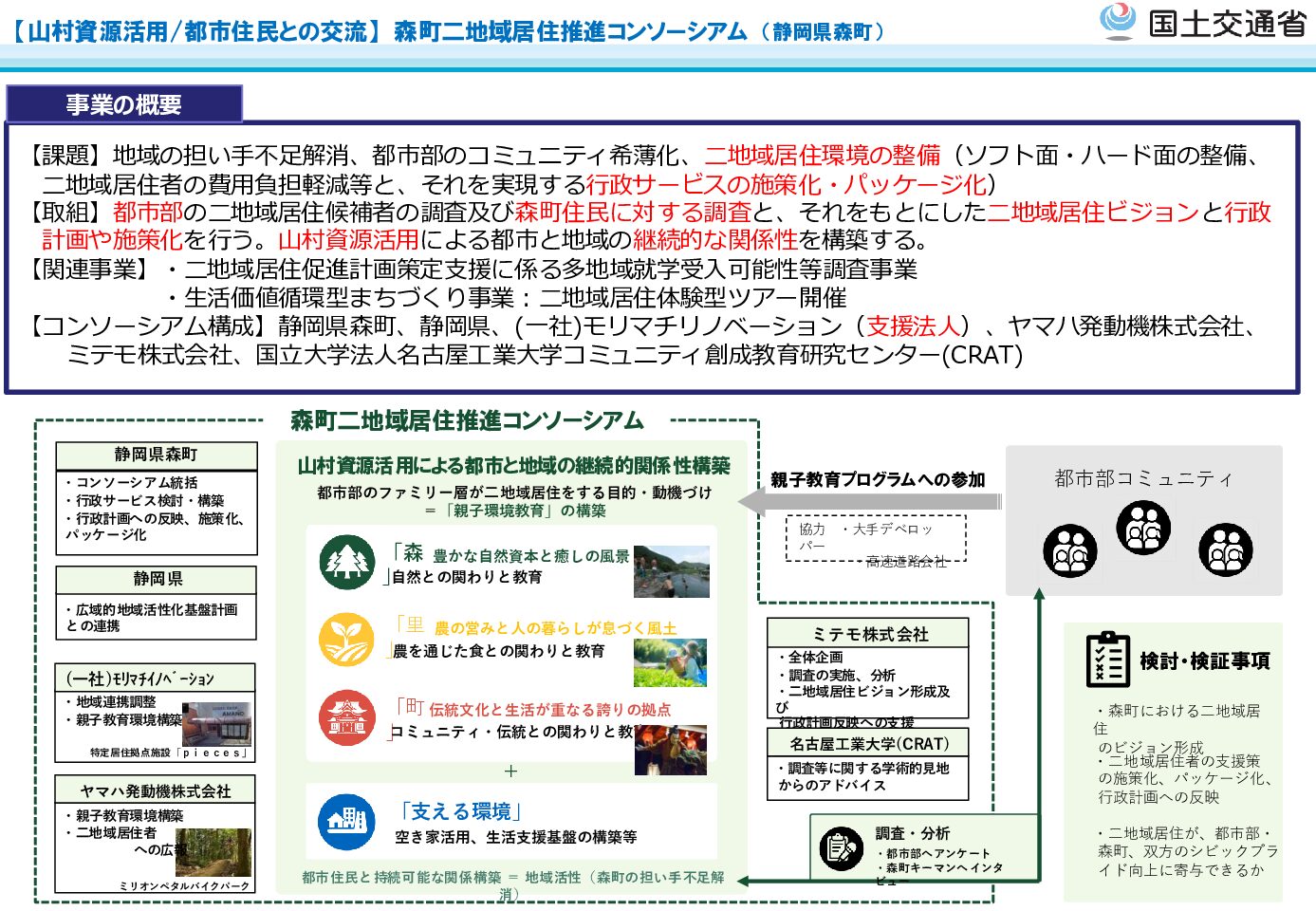Select the red shrine town icon
The image size is (1316, 911).
347,717
